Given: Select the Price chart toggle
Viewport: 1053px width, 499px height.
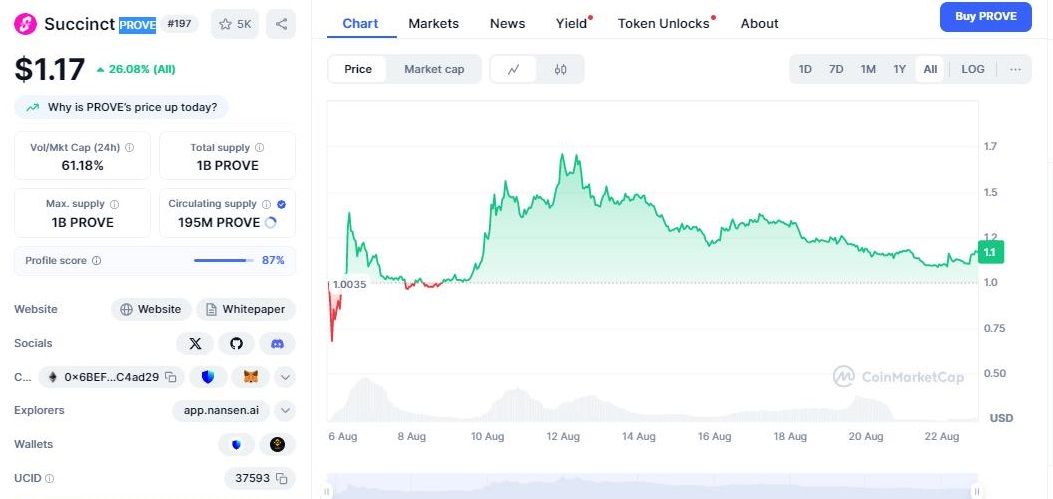Looking at the screenshot, I should pos(358,69).
